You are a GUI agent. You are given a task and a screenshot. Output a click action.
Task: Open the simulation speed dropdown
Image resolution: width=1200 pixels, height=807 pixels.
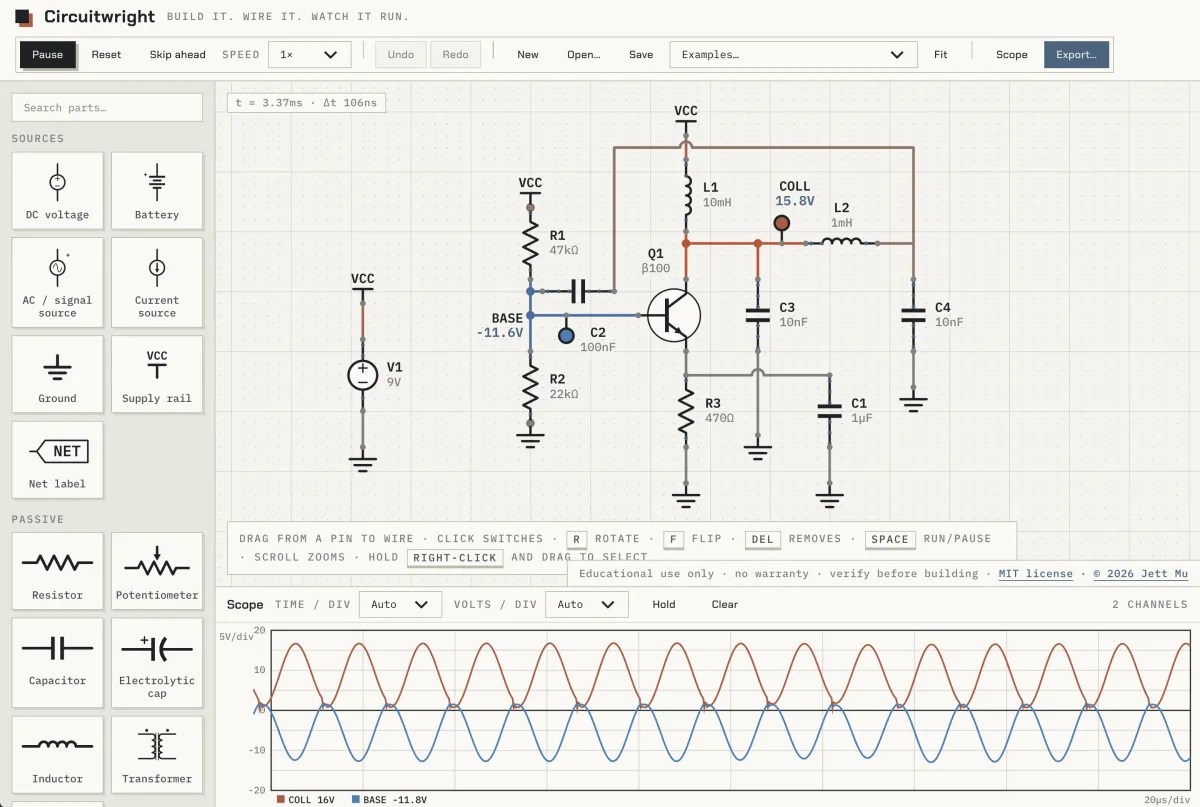(310, 54)
